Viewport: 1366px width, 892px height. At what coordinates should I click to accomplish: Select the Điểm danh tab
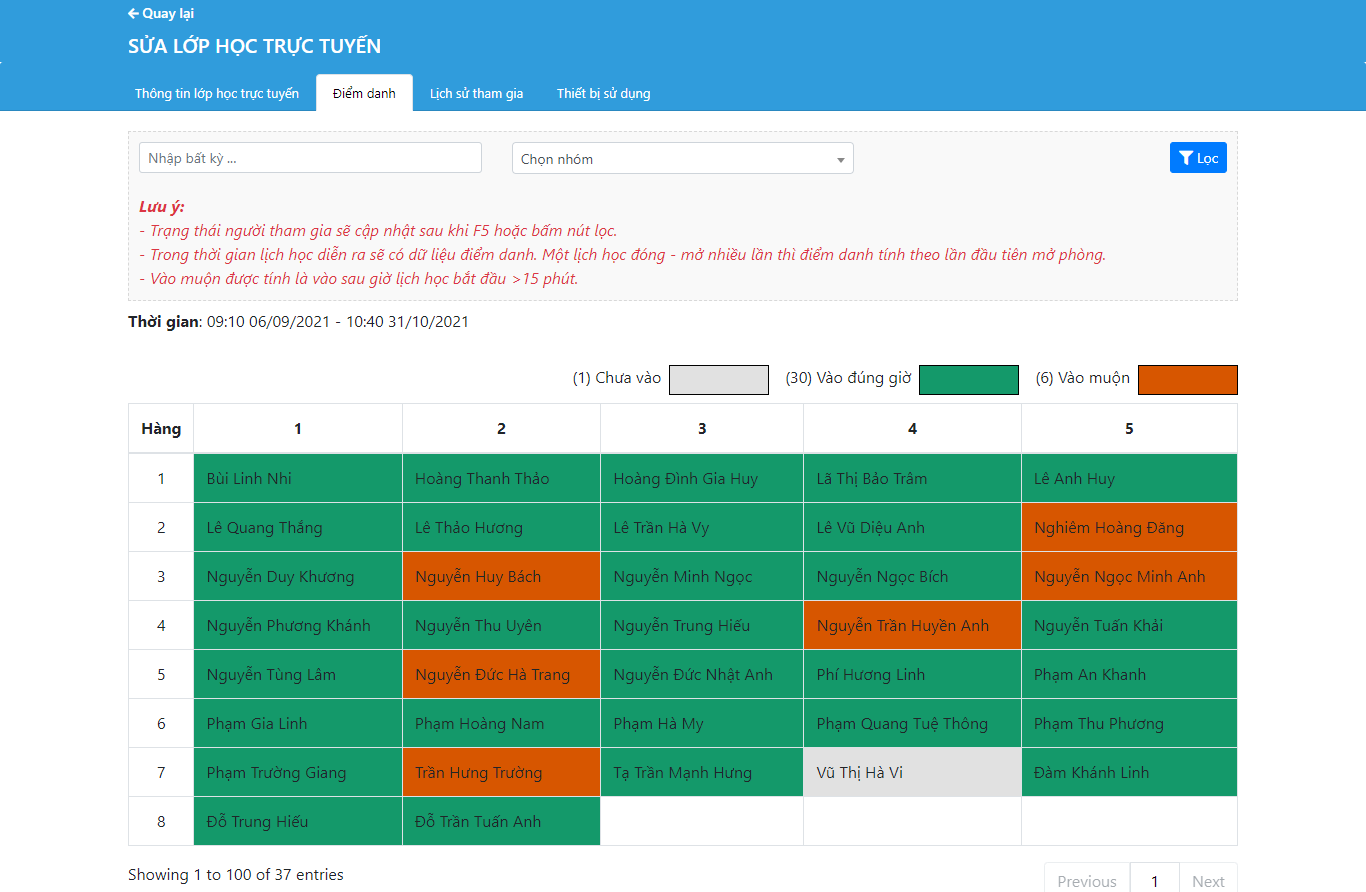(364, 94)
